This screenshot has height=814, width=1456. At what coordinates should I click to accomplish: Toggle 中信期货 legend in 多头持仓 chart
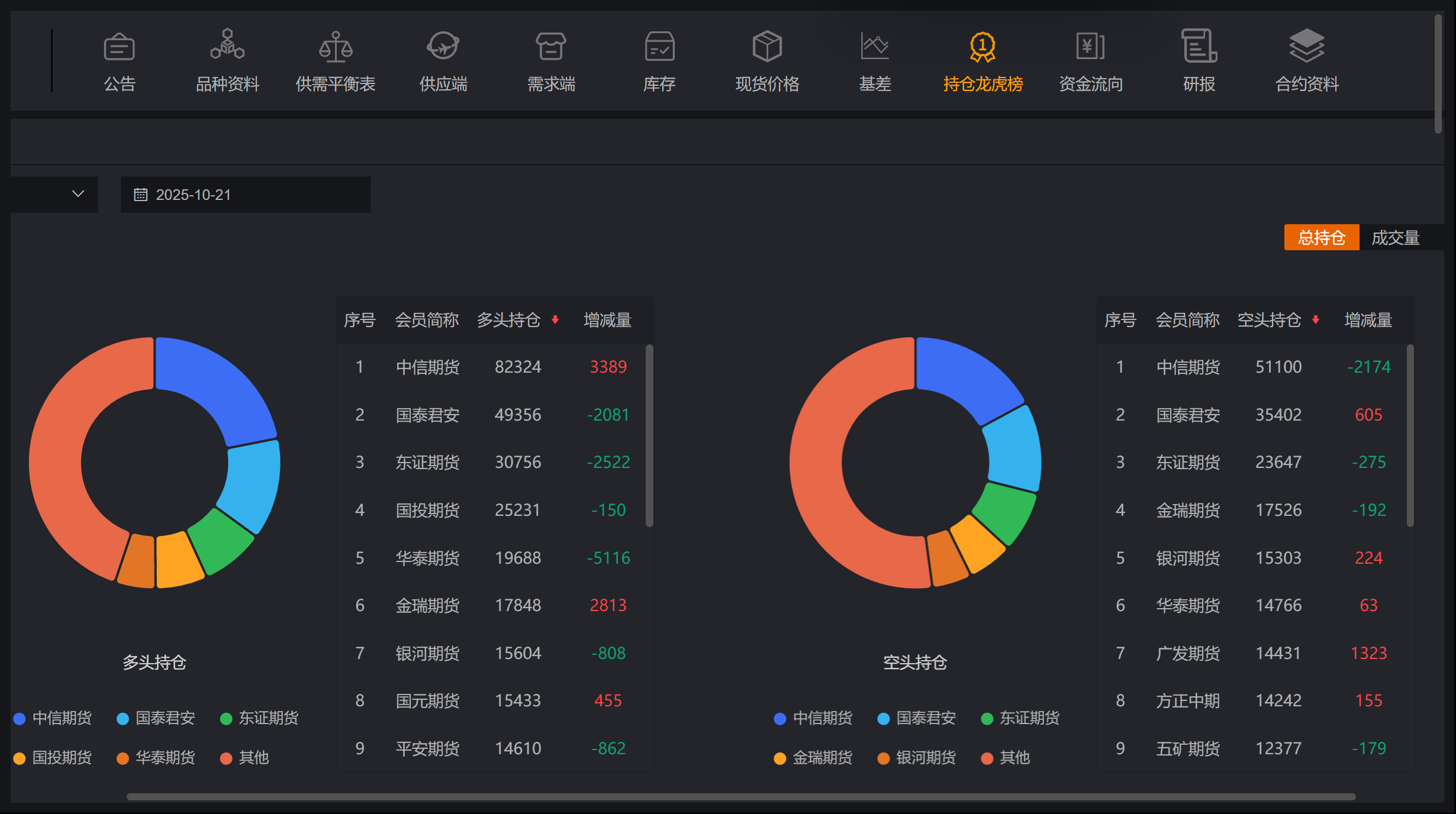click(52, 718)
